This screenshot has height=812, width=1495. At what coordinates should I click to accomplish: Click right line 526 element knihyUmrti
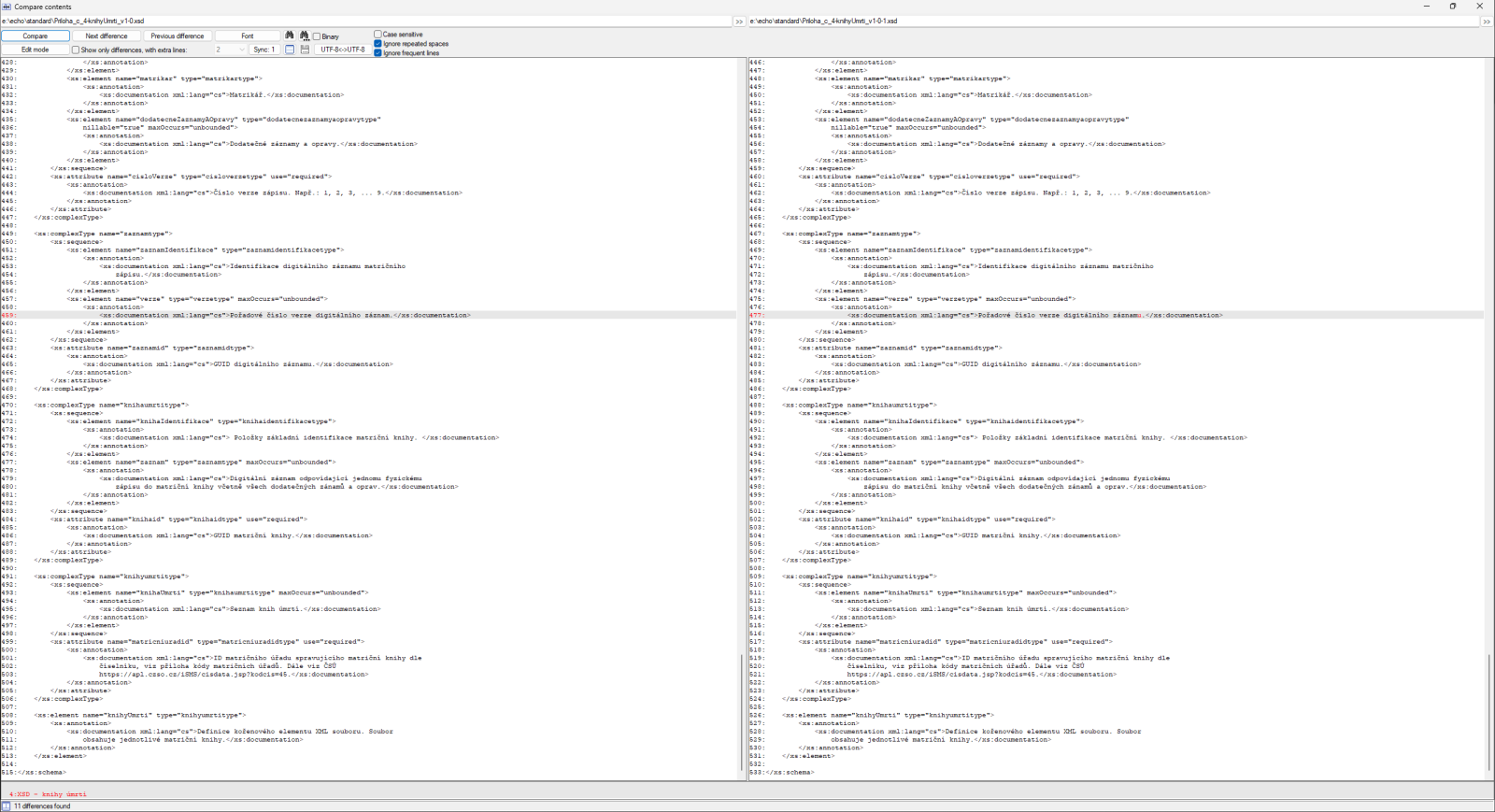coord(888,715)
